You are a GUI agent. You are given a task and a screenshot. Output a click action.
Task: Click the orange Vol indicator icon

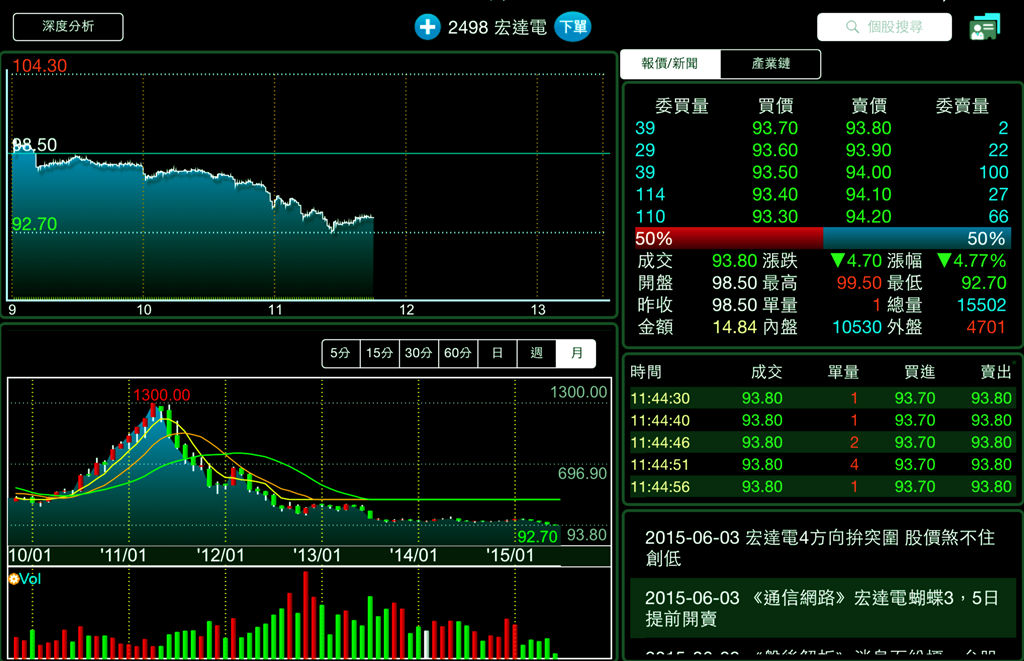tap(14, 578)
